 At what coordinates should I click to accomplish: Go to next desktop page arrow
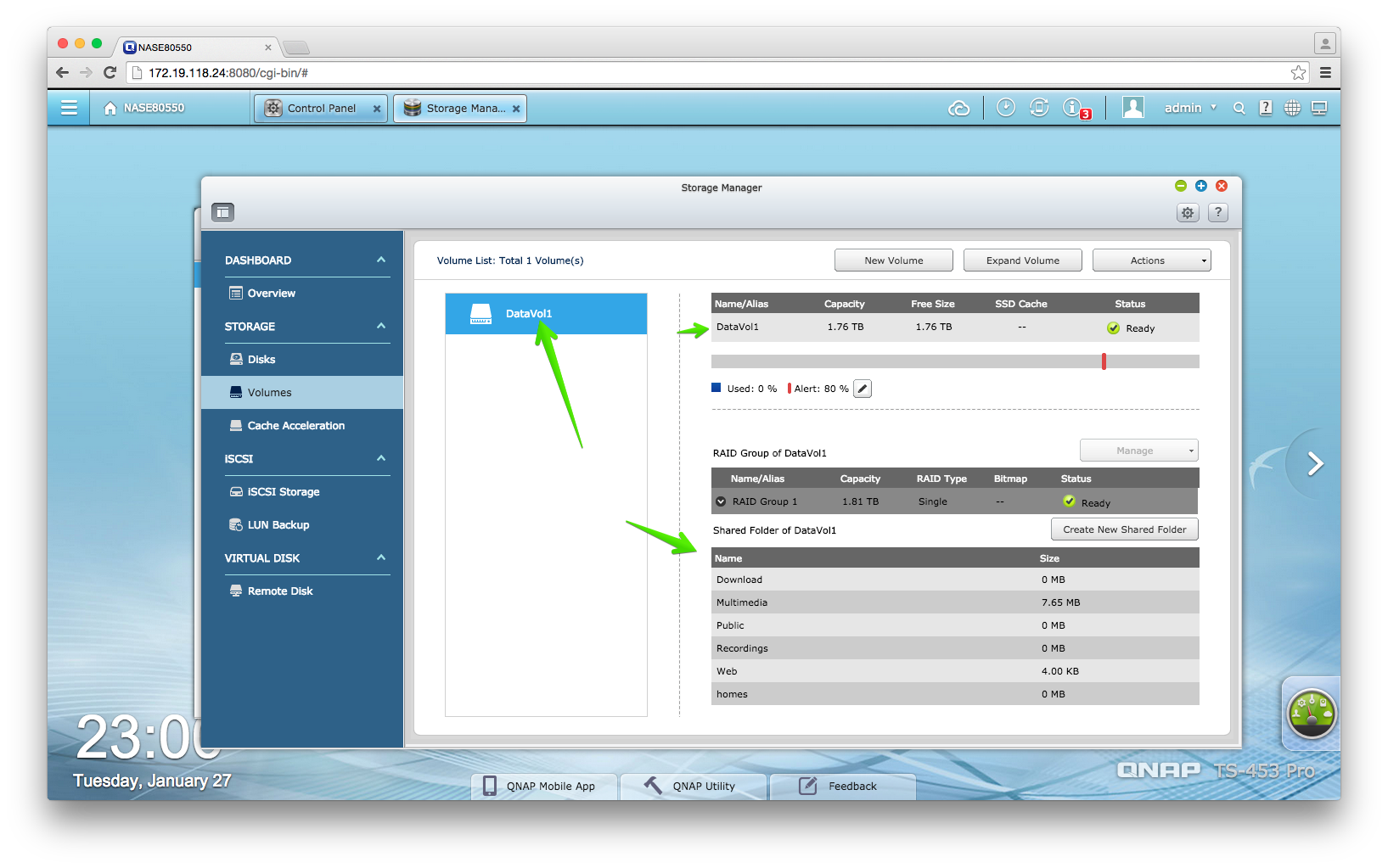pyautogui.click(x=1315, y=463)
